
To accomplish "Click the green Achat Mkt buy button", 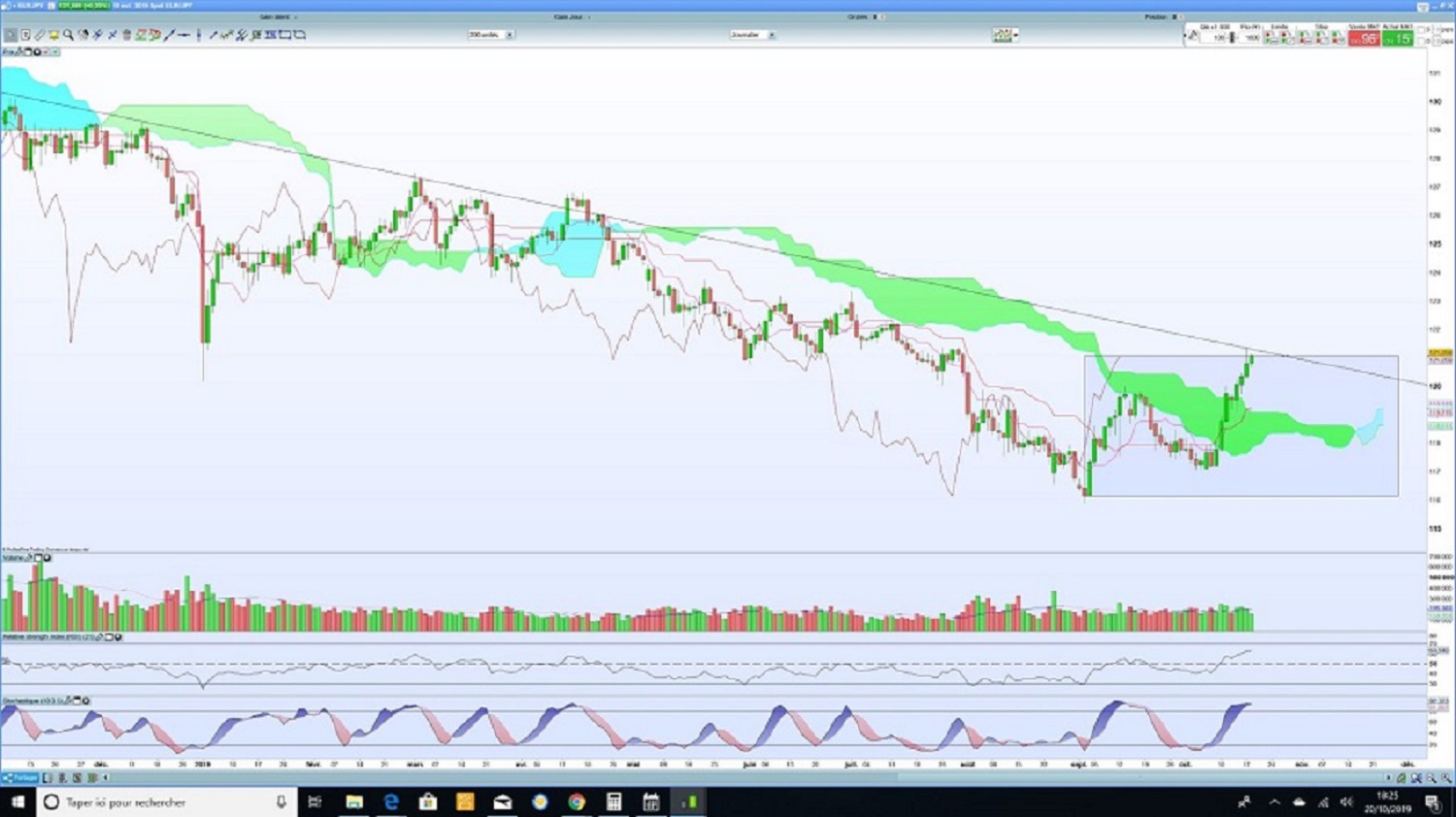I will pyautogui.click(x=1398, y=38).
